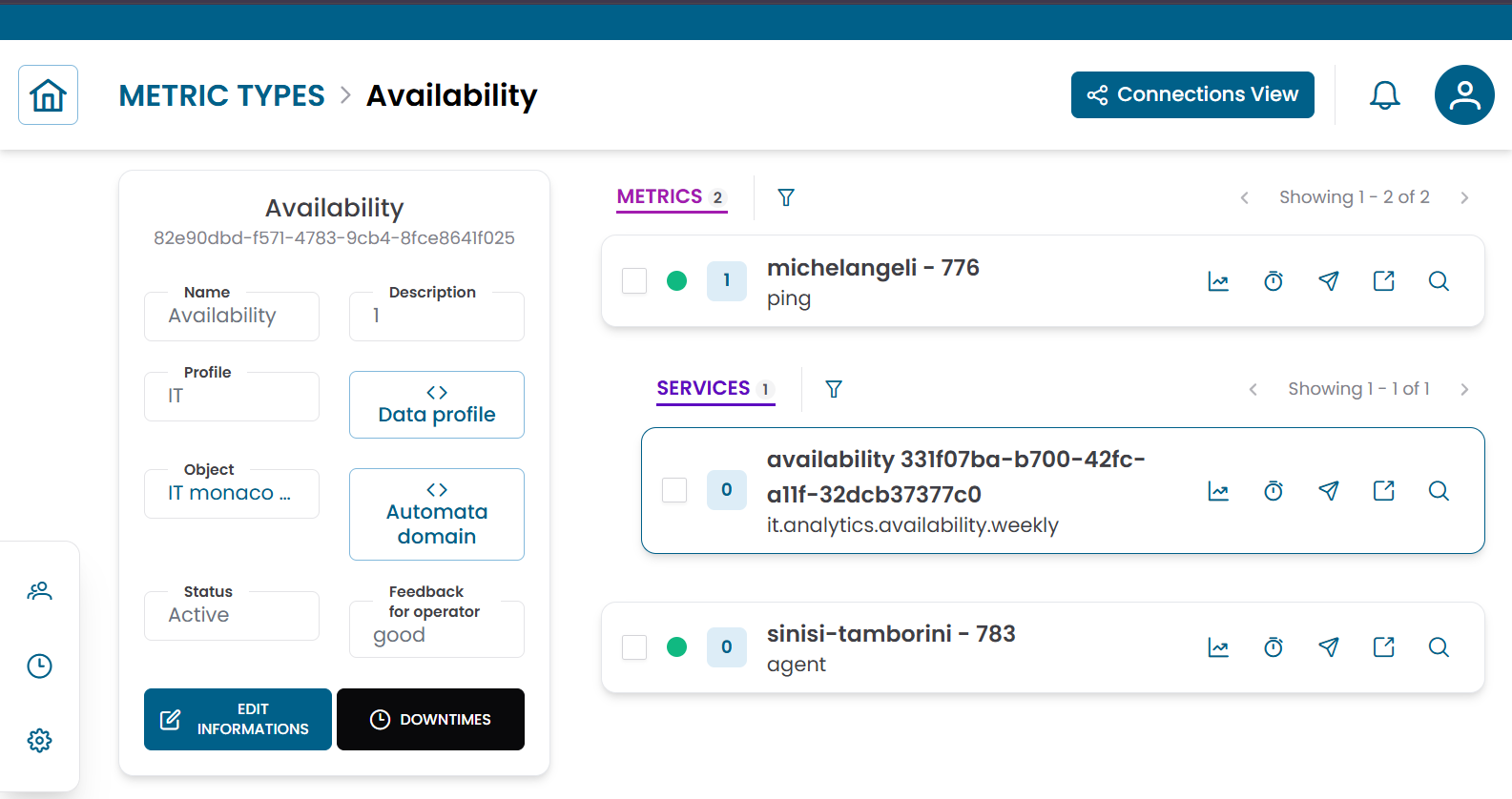
Task: Select the michelangeli - 776 checkbox
Action: coord(634,281)
